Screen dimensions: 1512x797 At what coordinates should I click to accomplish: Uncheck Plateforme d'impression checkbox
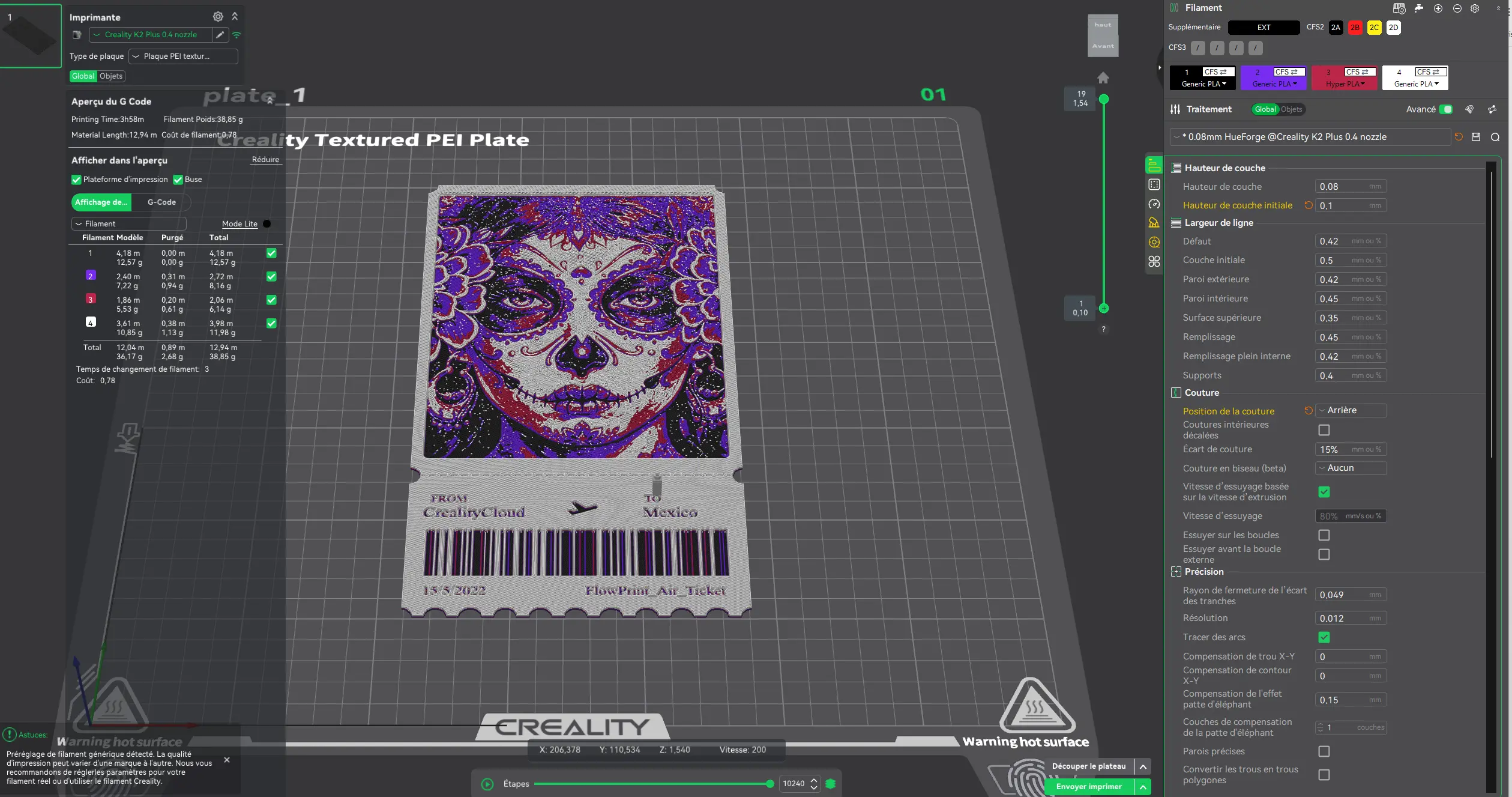point(76,180)
